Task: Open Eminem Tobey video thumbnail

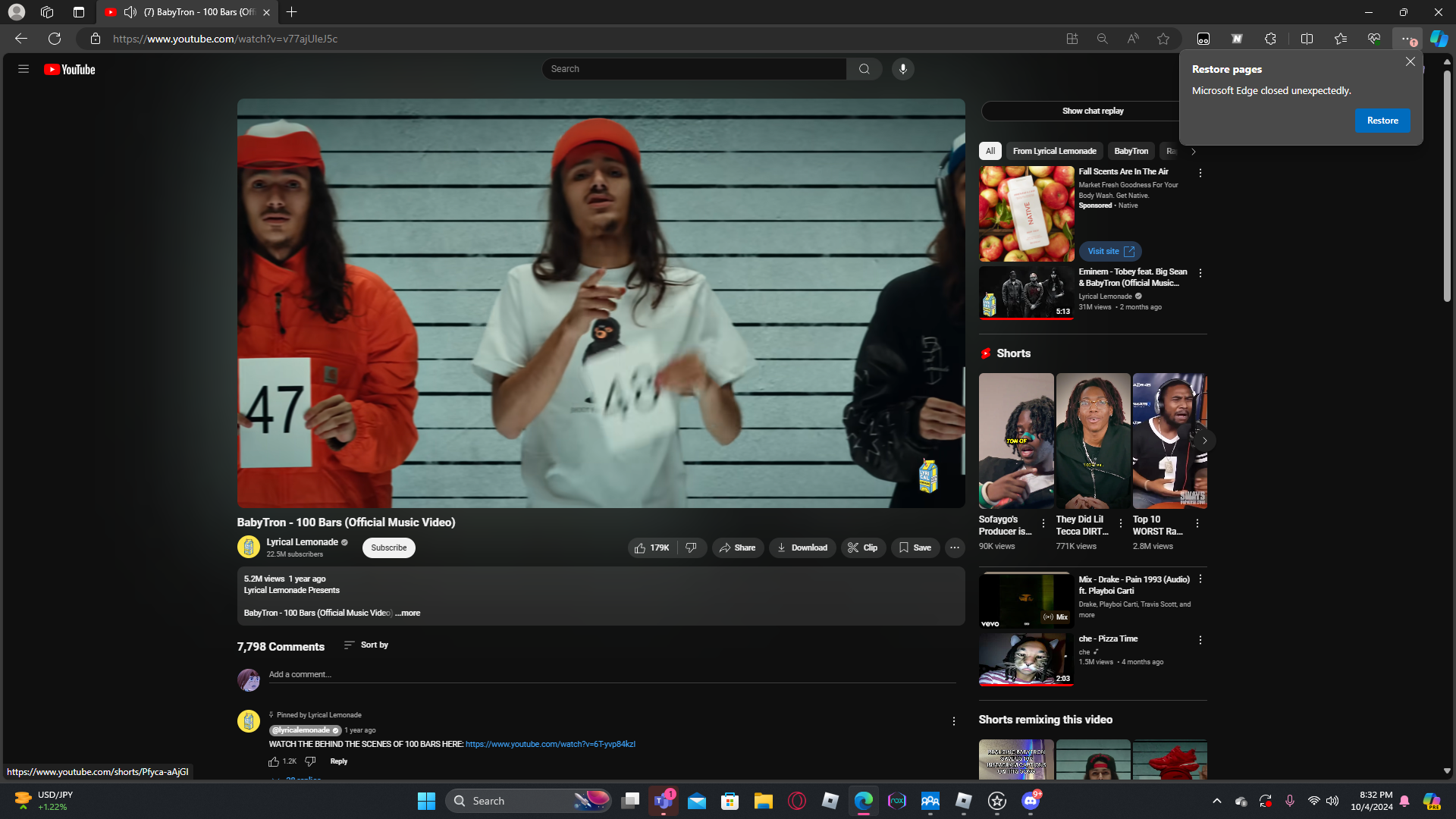Action: tap(1026, 292)
